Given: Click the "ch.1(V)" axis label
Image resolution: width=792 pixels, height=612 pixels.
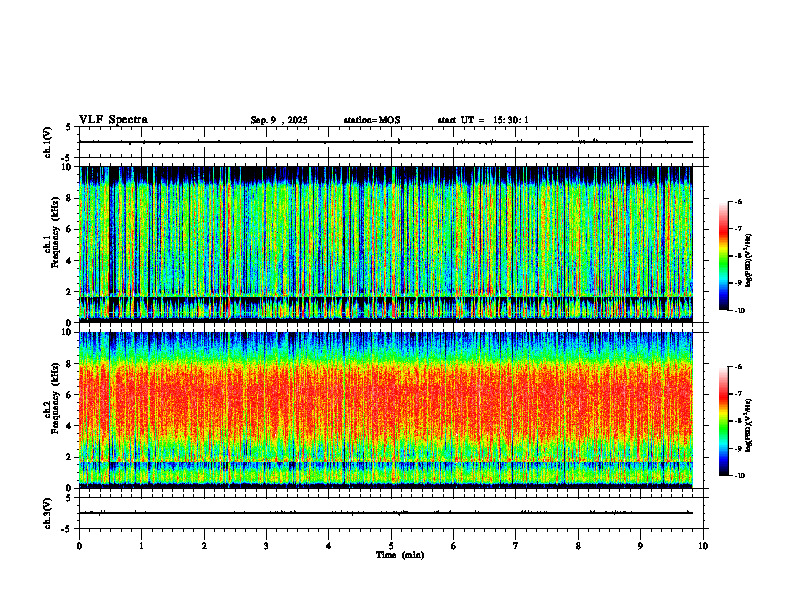Looking at the screenshot, I should point(48,142).
